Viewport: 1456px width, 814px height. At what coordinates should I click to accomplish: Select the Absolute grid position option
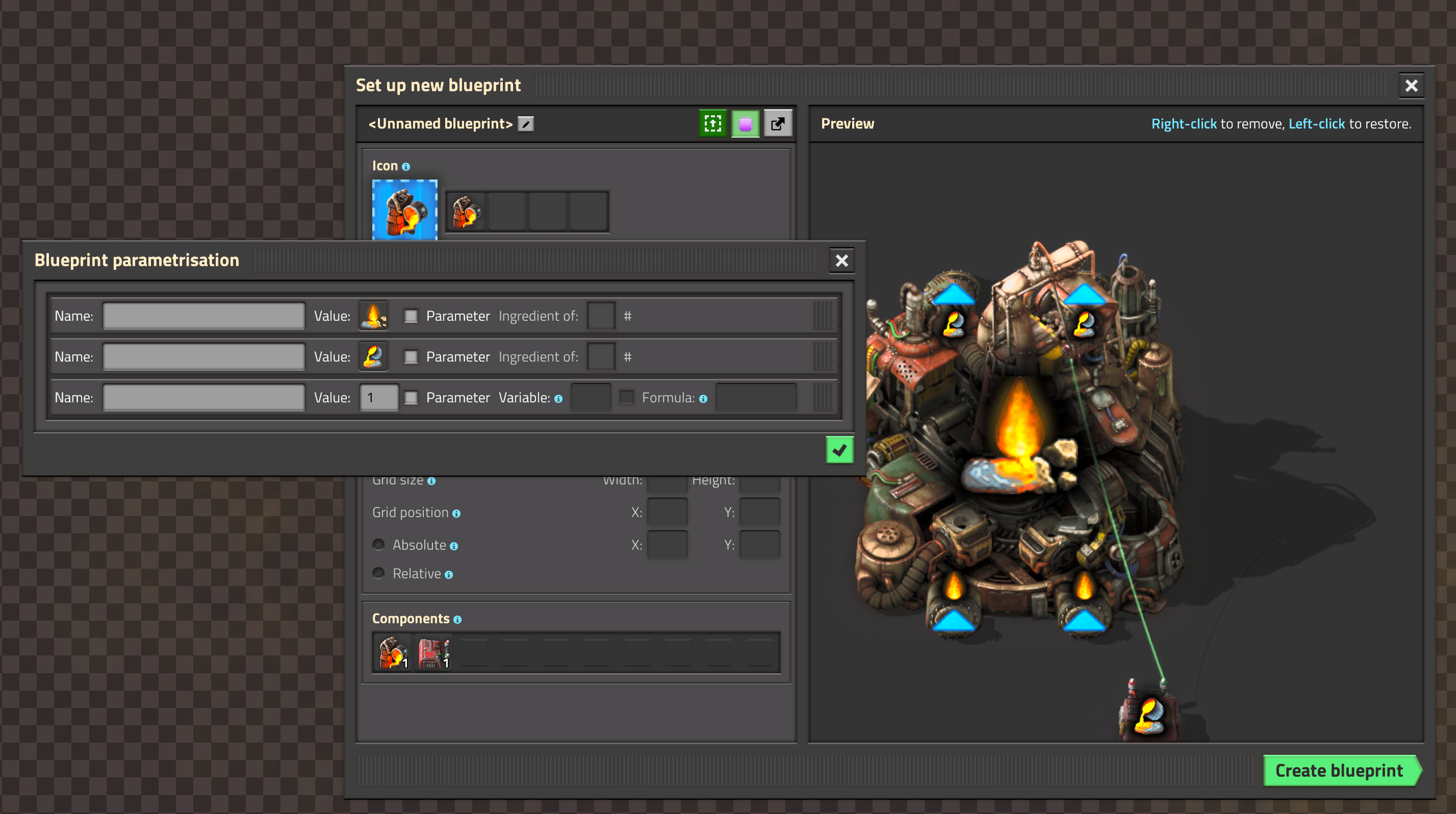coord(379,544)
